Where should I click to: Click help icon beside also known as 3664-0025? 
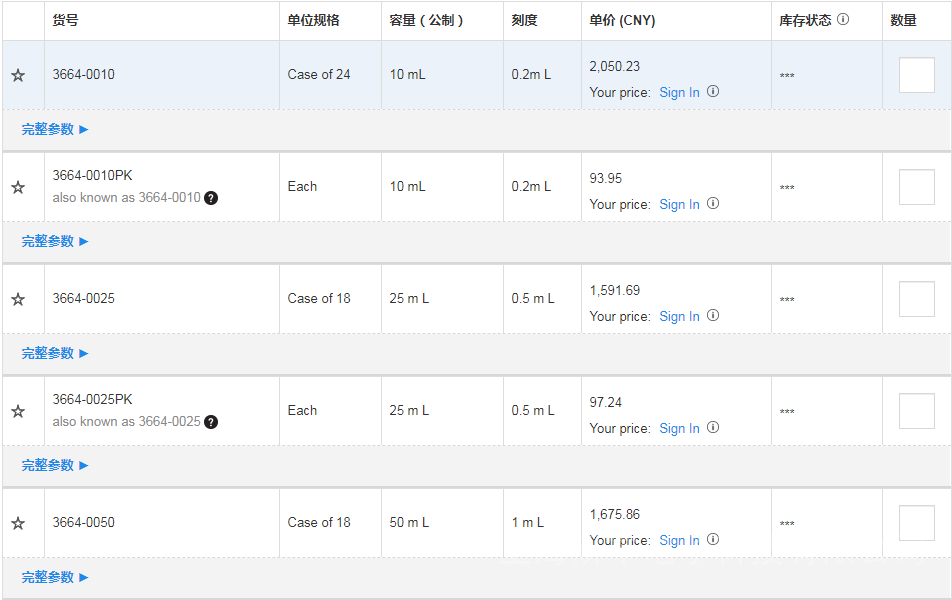coord(211,422)
